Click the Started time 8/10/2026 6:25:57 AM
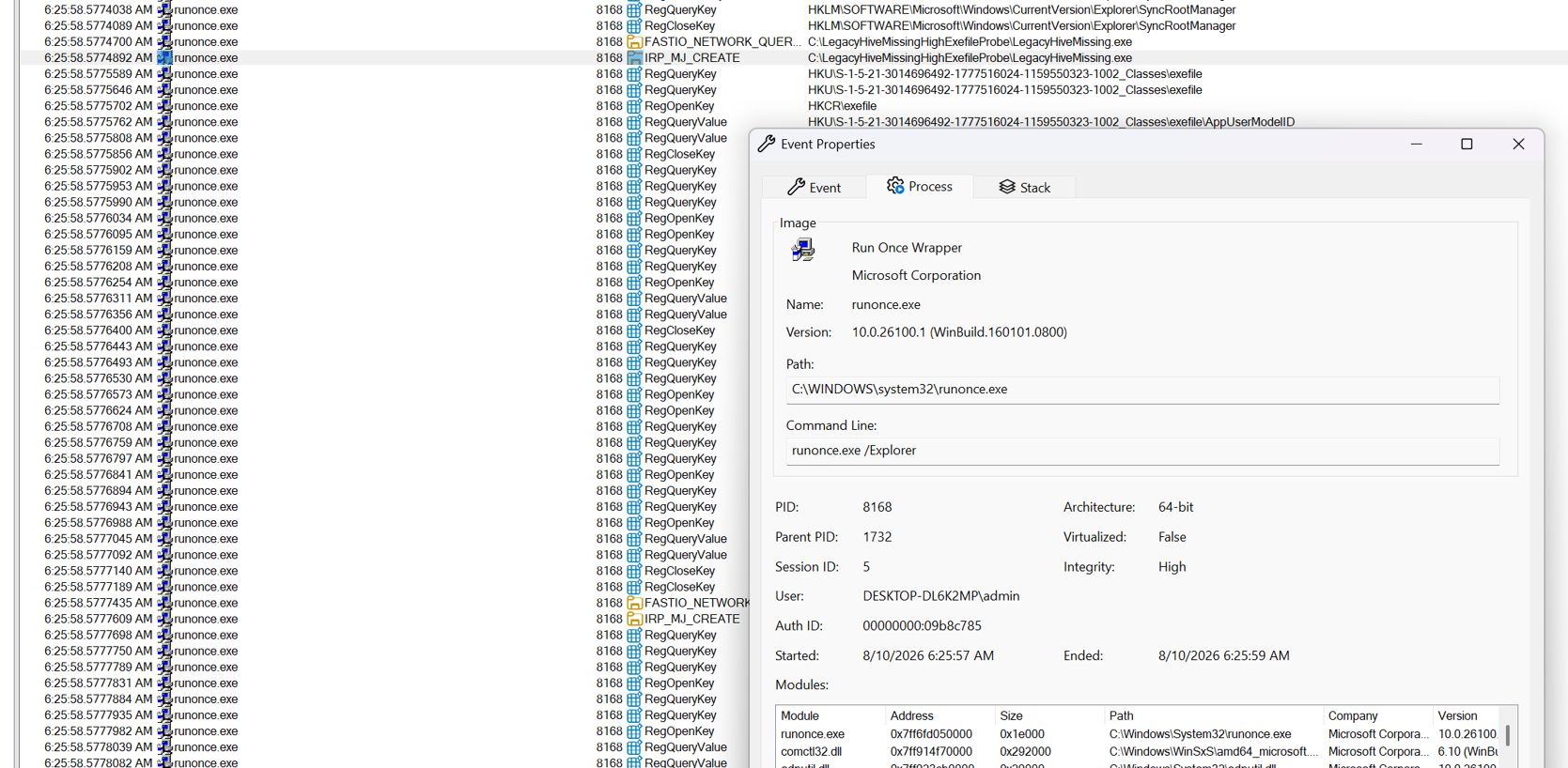1568x768 pixels. [928, 655]
